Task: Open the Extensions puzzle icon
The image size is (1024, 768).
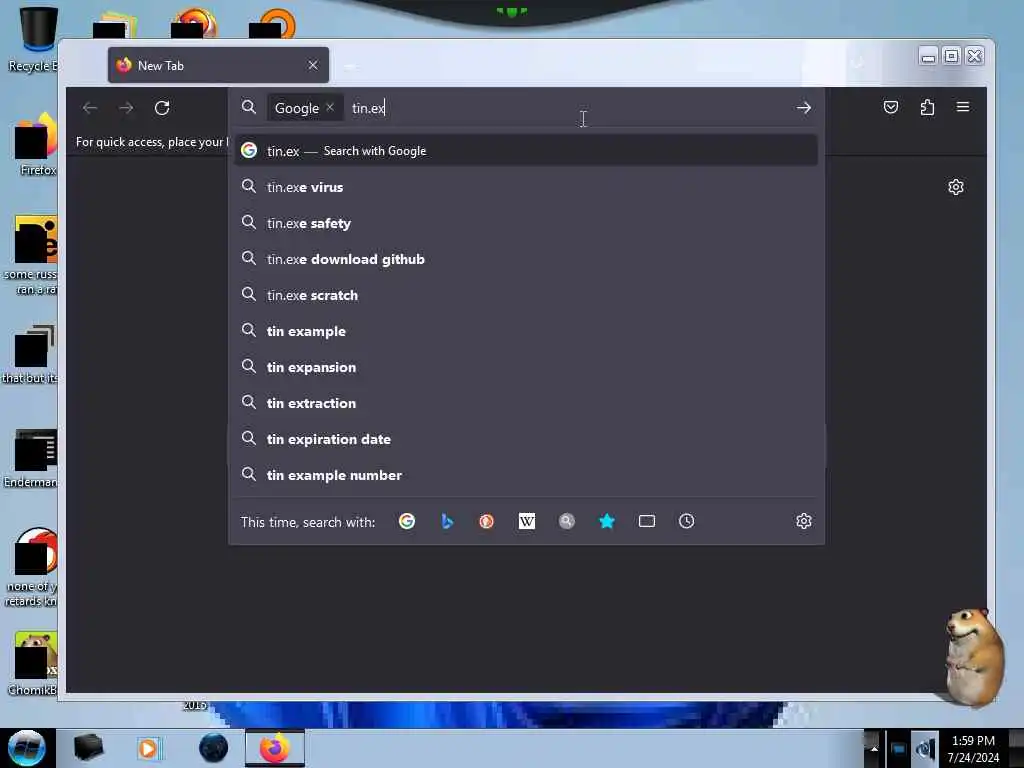Action: pyautogui.click(x=927, y=107)
